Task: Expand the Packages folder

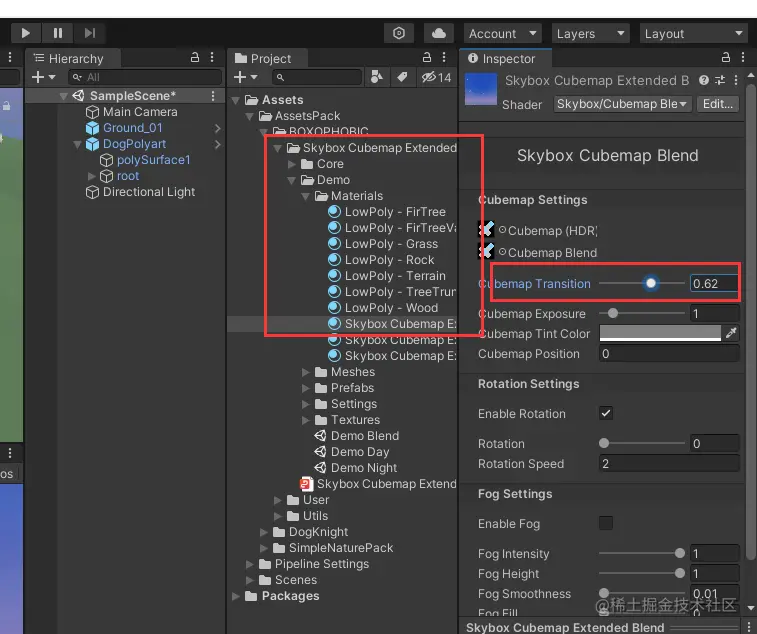Action: [236, 596]
